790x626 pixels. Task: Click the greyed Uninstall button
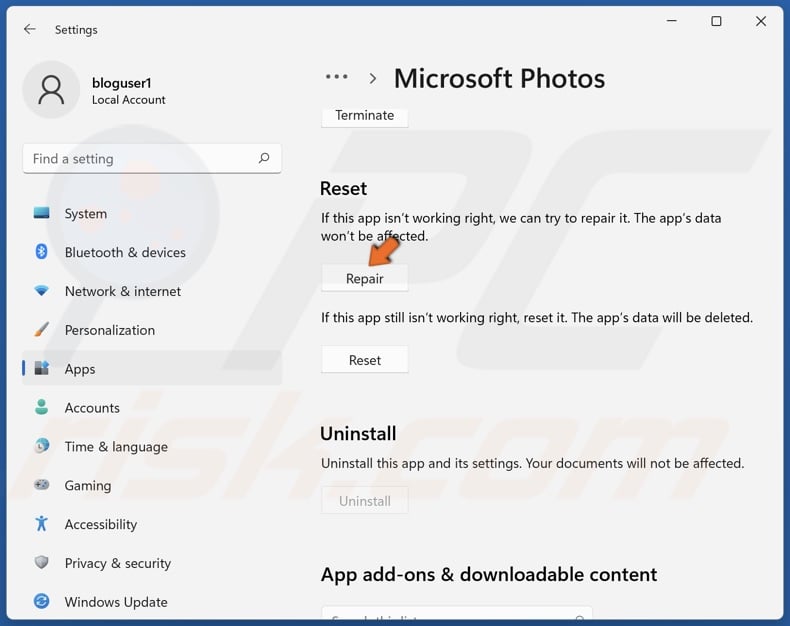click(365, 500)
